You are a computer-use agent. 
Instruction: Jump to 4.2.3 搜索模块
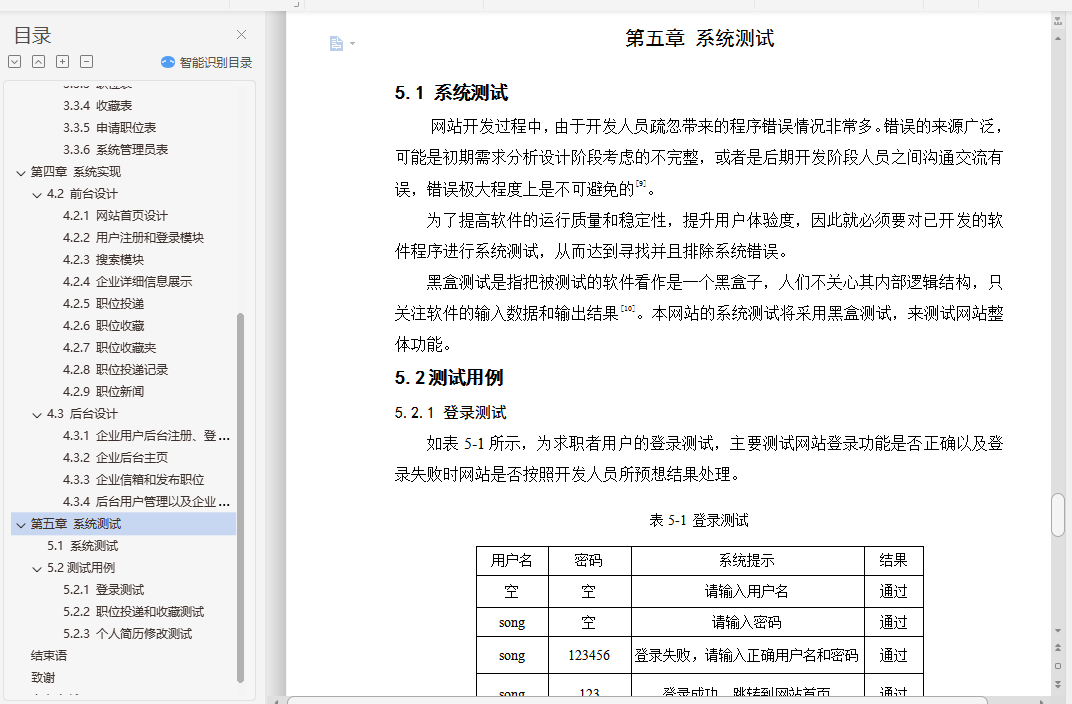point(103,259)
